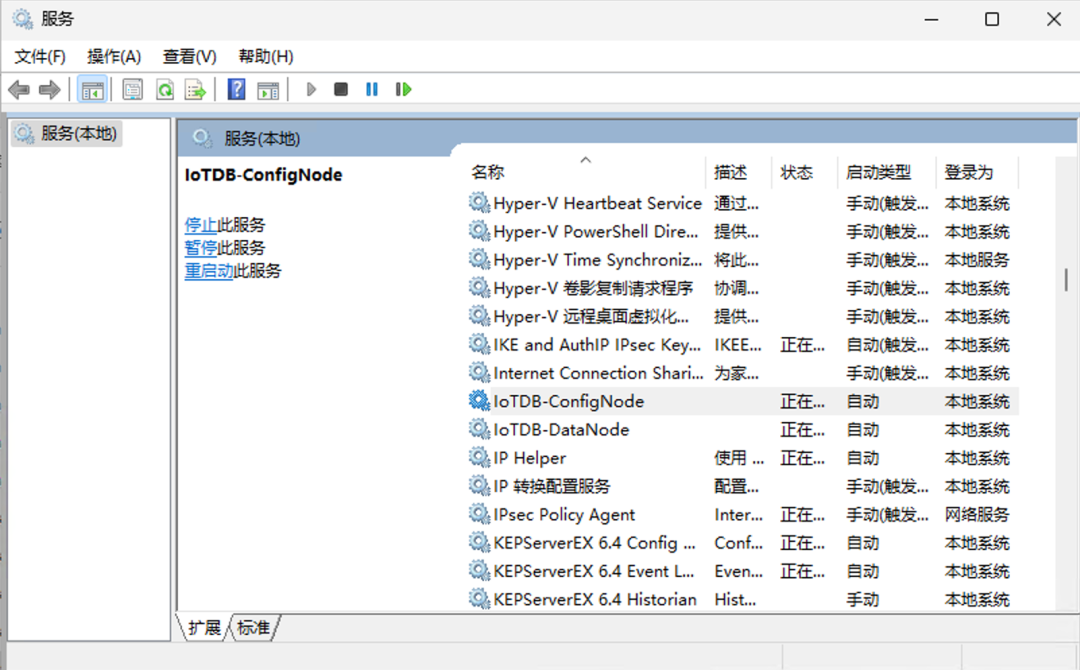Switch to the 扩展 tab
This screenshot has width=1080, height=670.
[204, 627]
